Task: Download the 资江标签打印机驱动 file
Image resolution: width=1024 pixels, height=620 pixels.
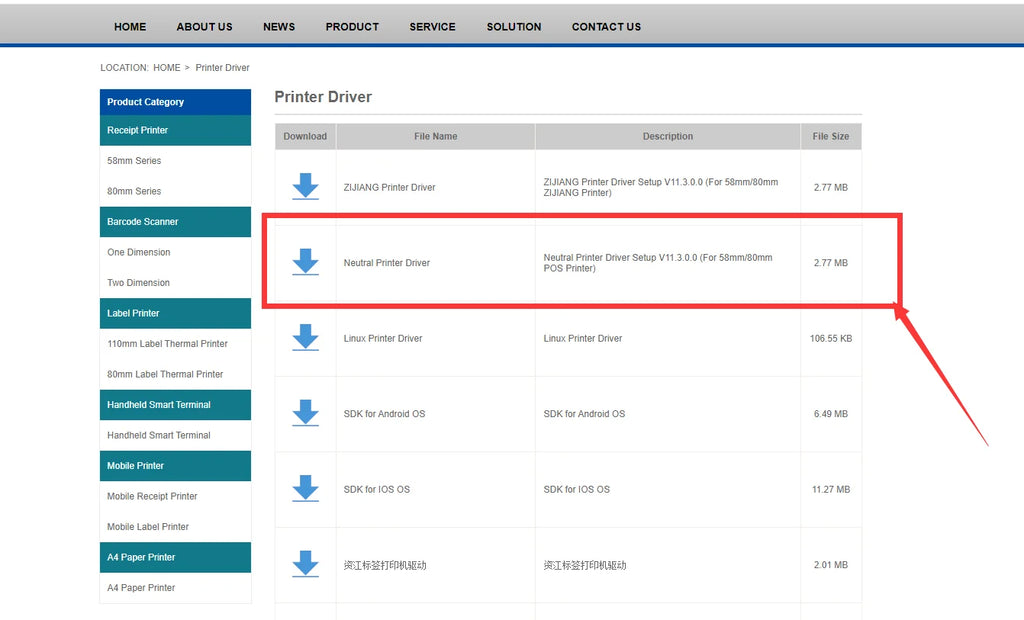Action: pos(305,564)
